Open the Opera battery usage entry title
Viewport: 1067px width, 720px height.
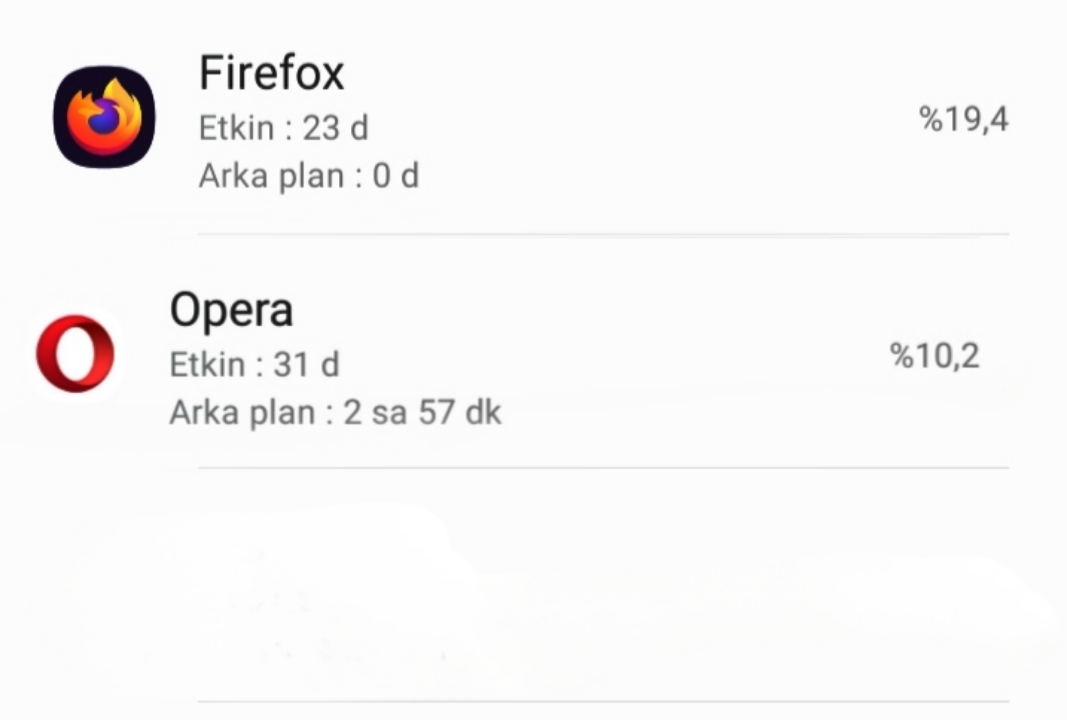click(231, 310)
